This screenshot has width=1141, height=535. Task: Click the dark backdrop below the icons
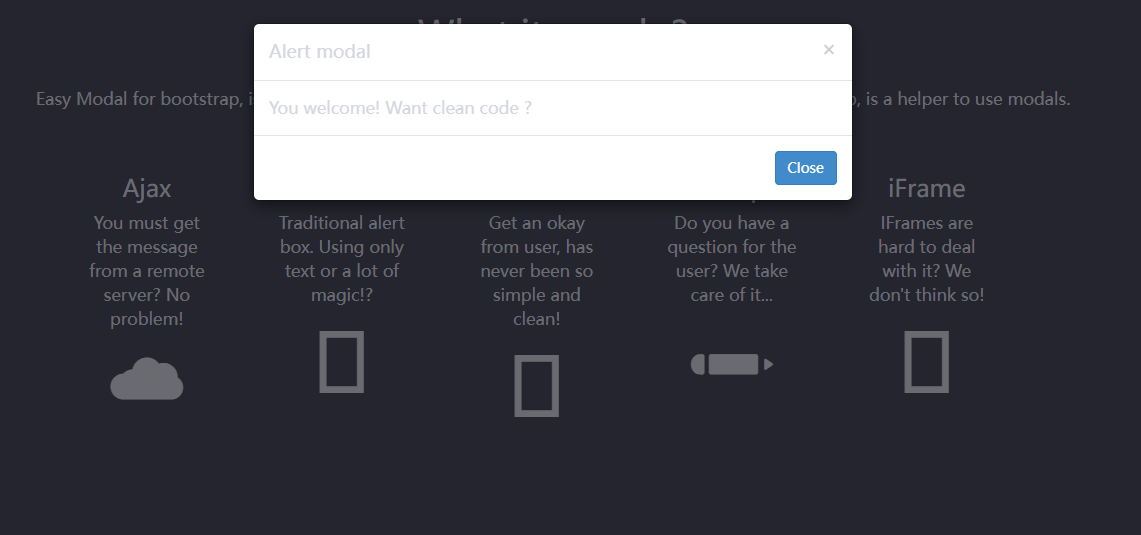point(570,480)
